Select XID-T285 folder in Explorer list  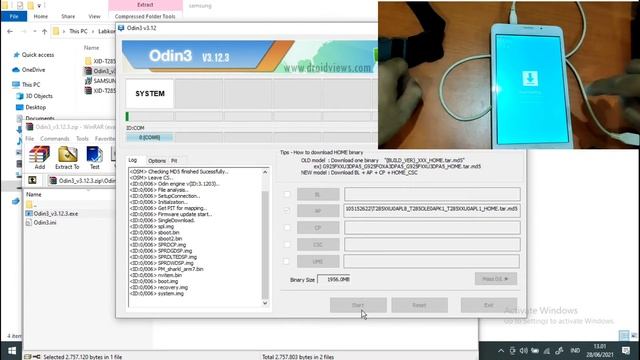pos(100,61)
